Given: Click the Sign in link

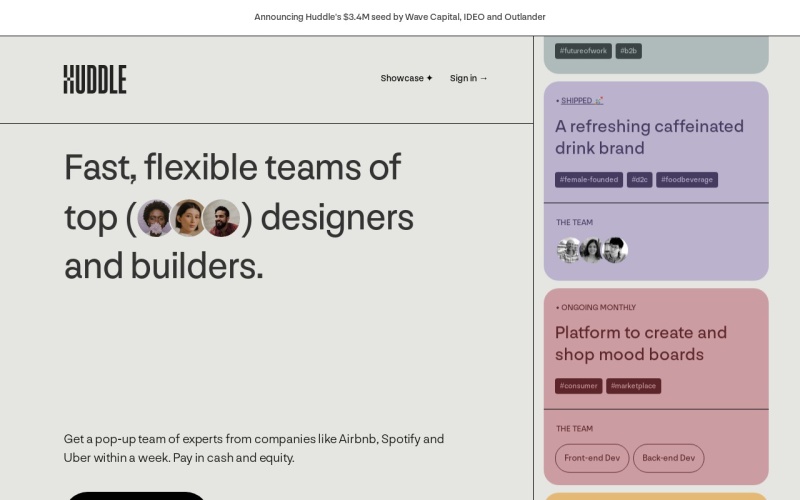Looking at the screenshot, I should click(468, 78).
